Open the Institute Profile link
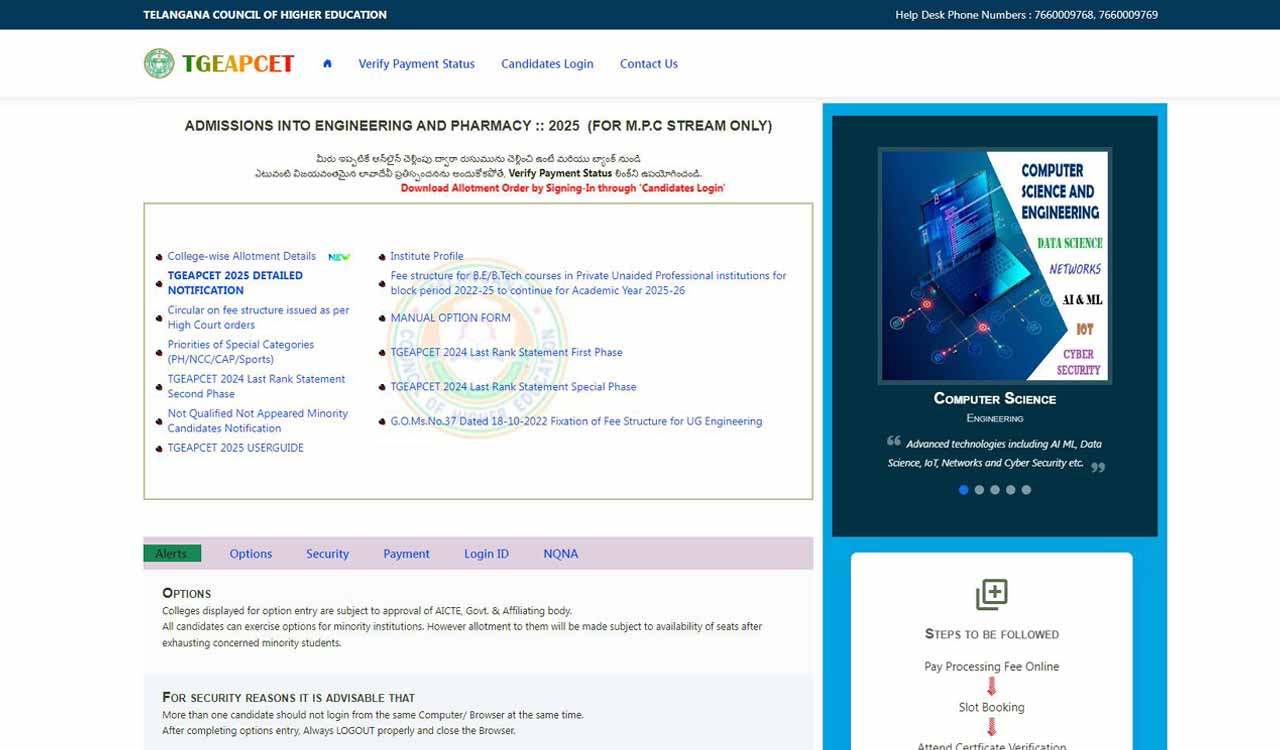 (x=427, y=257)
